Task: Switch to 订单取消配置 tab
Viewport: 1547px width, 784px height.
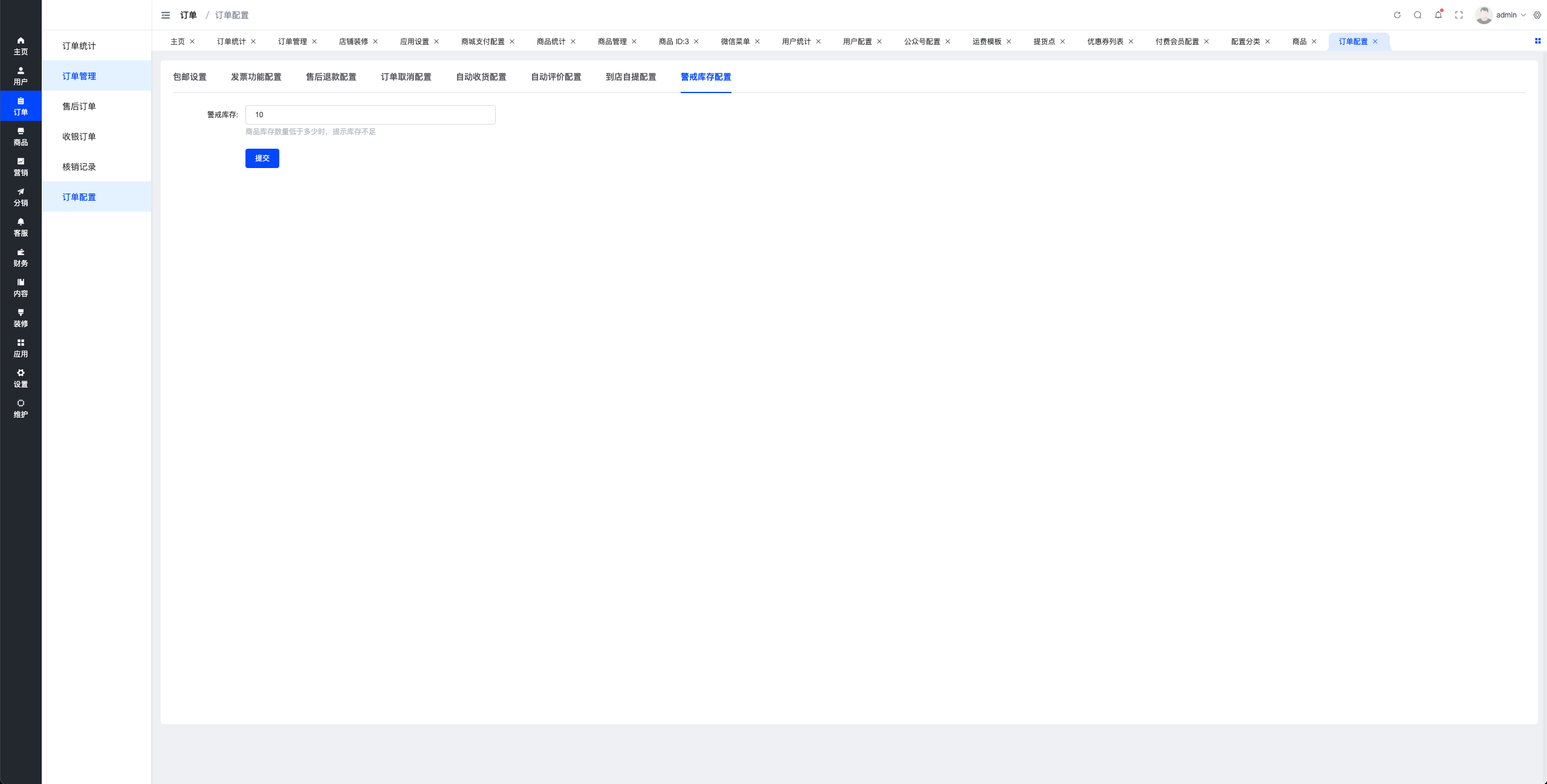Action: coord(406,77)
